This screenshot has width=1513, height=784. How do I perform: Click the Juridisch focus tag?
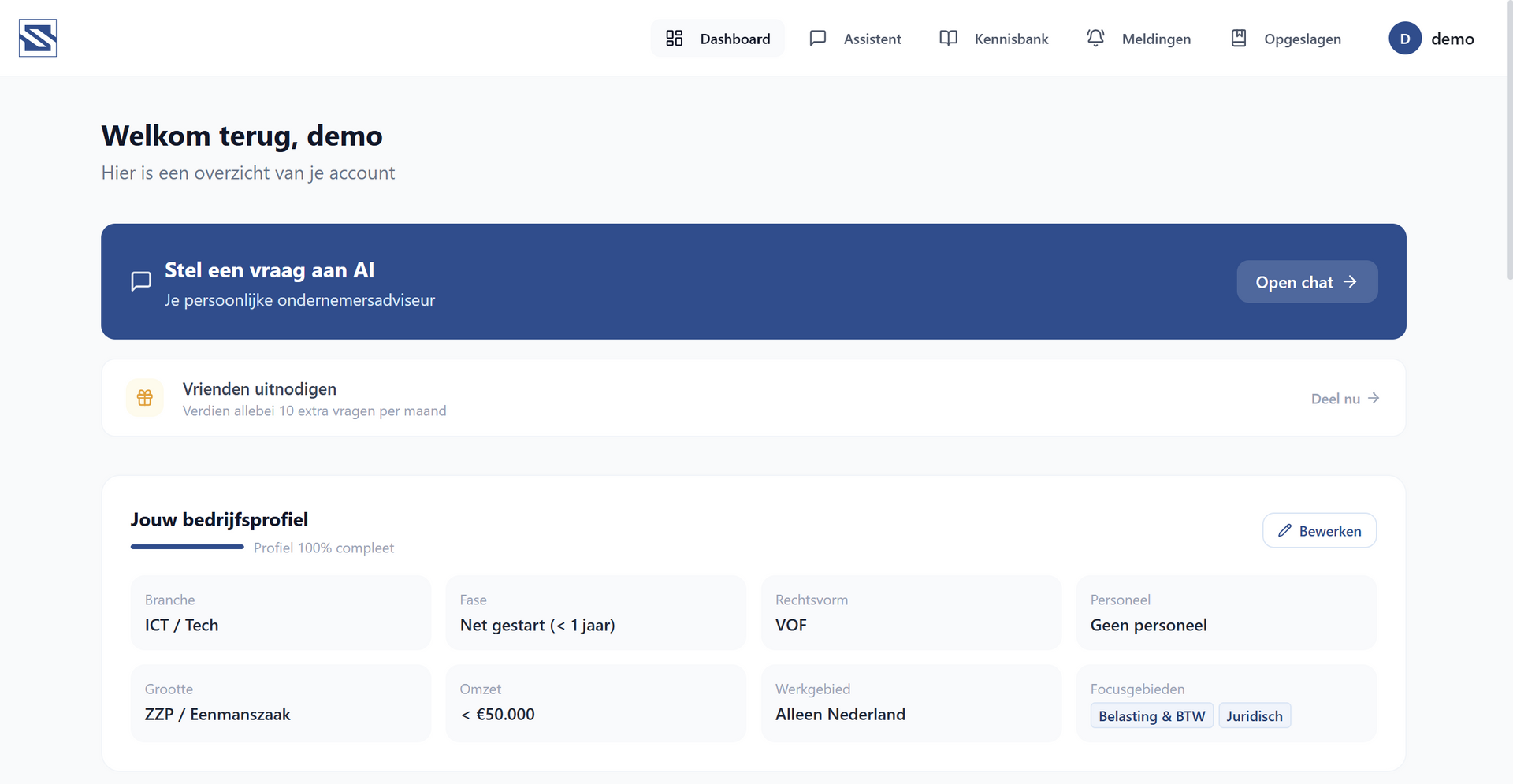click(1255, 715)
